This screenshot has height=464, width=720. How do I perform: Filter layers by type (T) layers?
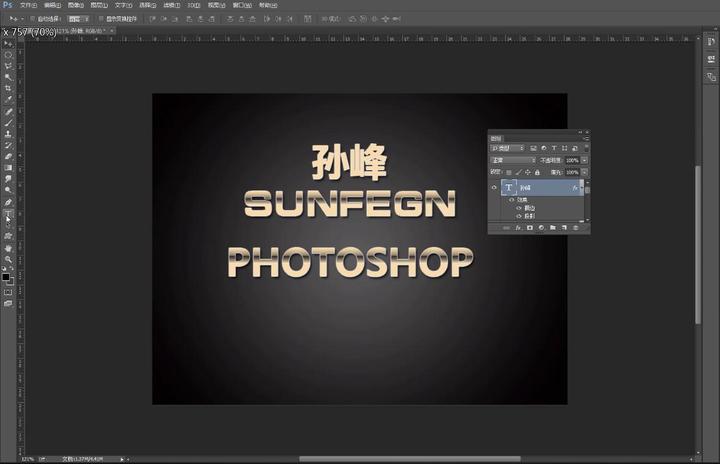click(x=554, y=148)
